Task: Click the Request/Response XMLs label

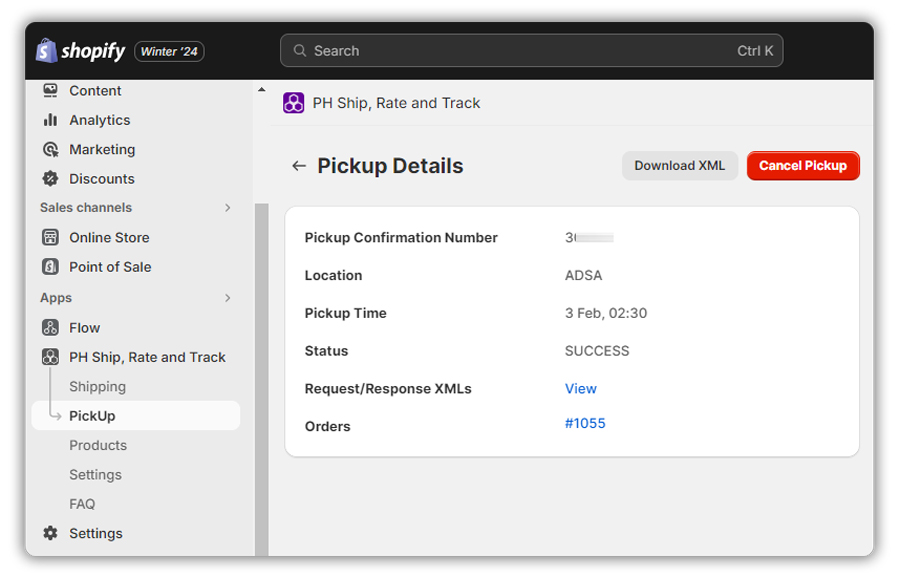Action: tap(388, 388)
